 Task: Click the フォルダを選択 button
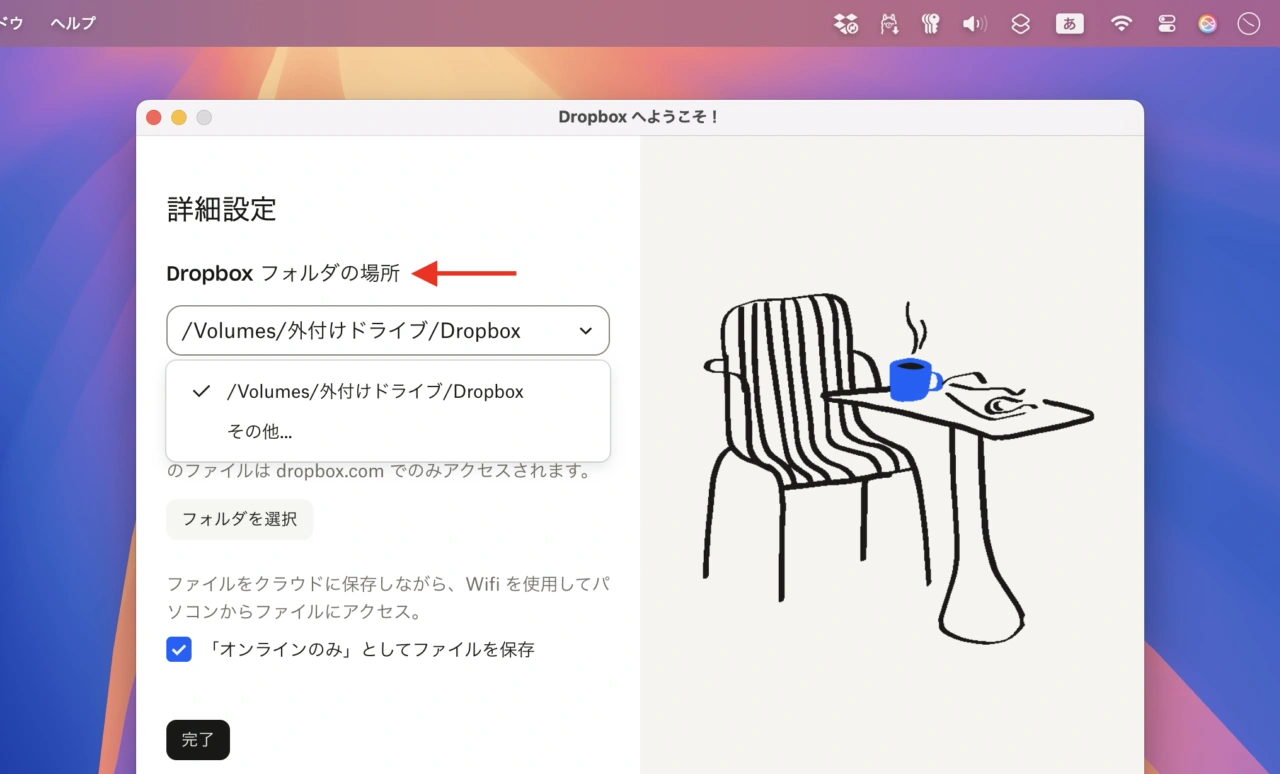239,520
